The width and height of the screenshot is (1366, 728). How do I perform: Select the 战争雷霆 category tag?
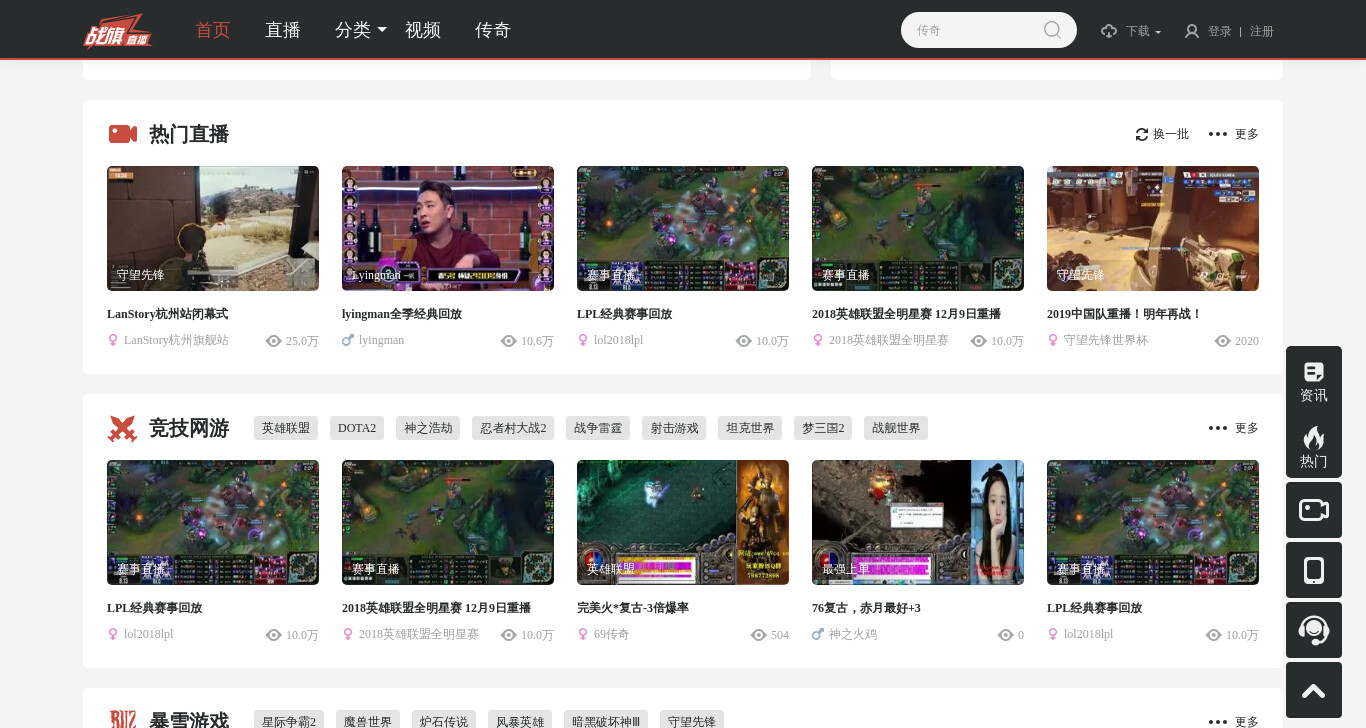pyautogui.click(x=598, y=428)
